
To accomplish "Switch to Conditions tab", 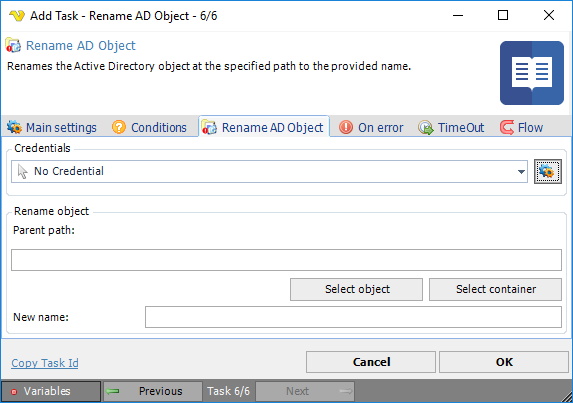I will coord(149,127).
